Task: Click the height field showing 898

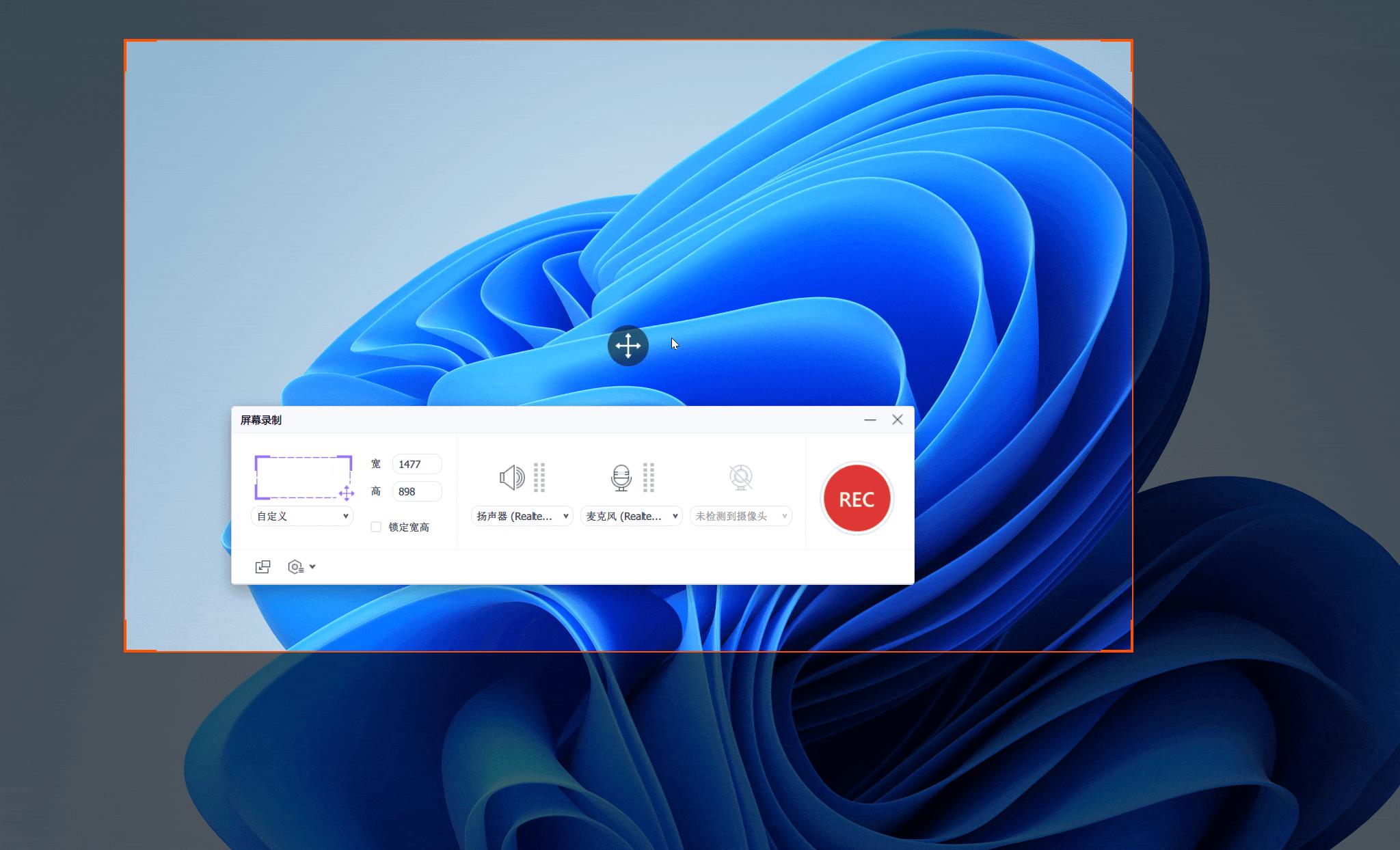Action: pos(416,491)
